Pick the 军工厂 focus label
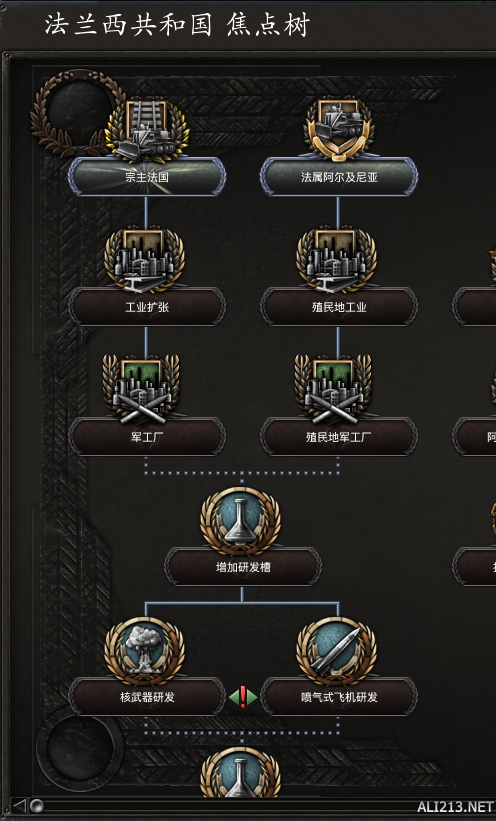 [x=147, y=437]
